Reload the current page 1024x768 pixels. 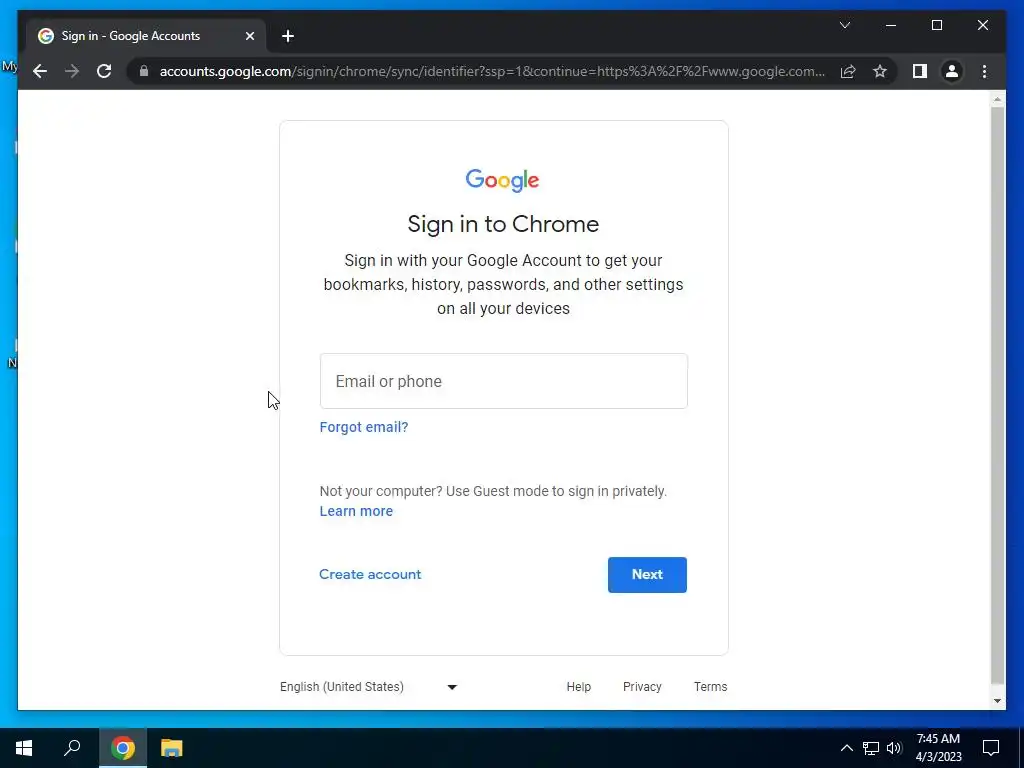[x=104, y=71]
